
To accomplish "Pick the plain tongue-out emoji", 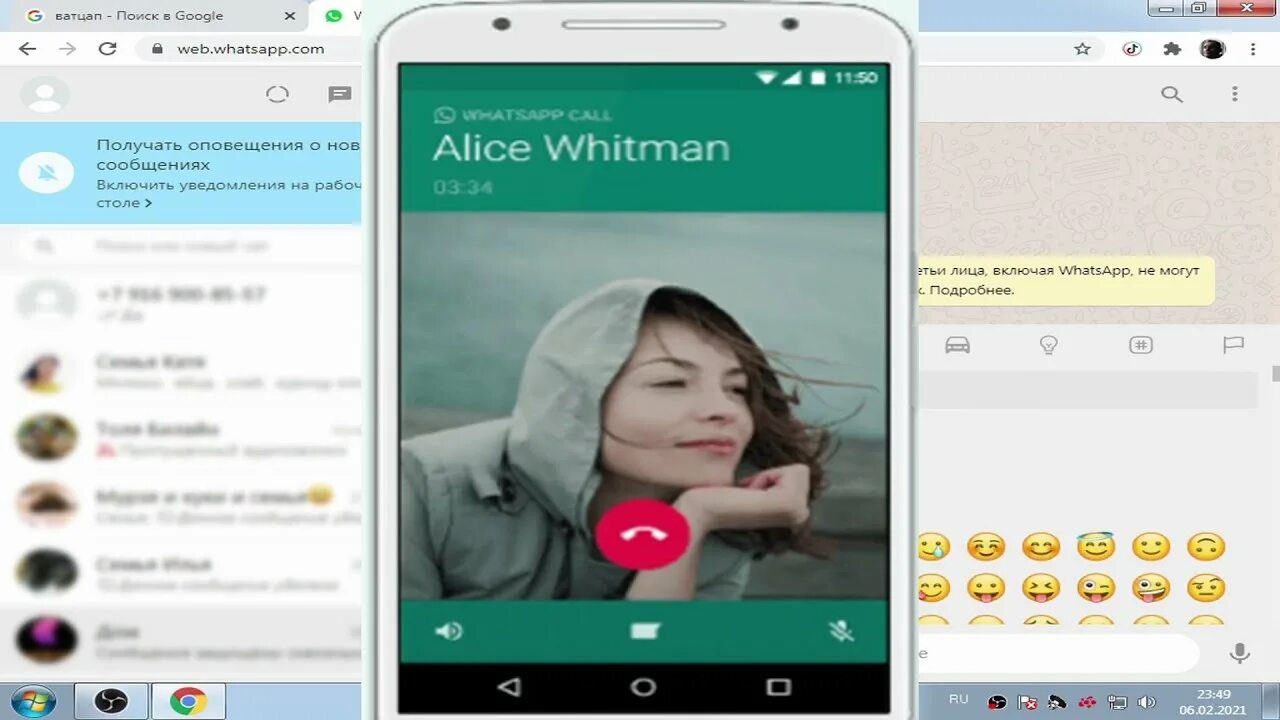I will pyautogui.click(x=986, y=588).
